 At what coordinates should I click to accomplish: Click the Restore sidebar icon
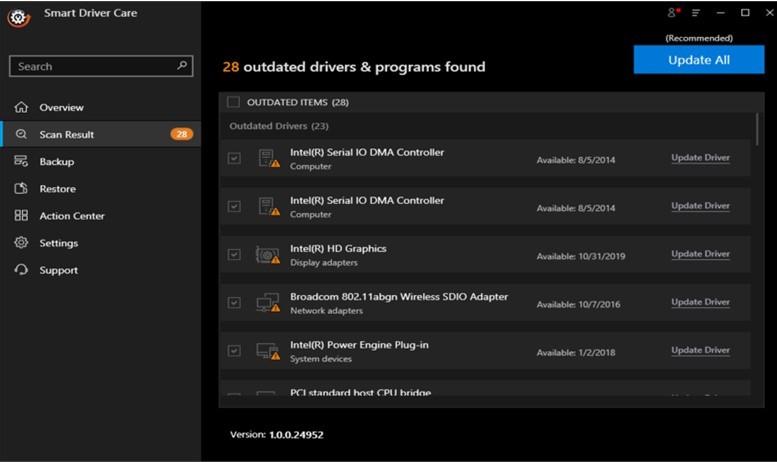21,188
